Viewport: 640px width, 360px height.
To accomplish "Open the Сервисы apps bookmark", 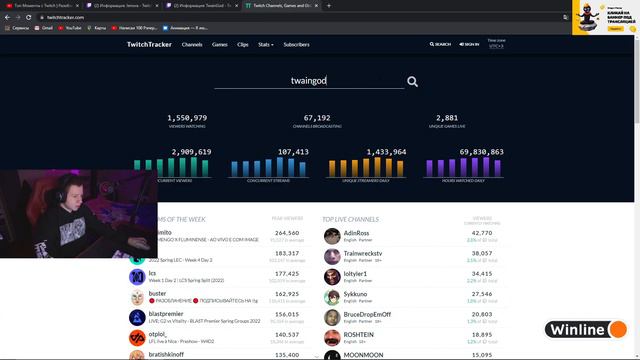I will click(x=17, y=28).
